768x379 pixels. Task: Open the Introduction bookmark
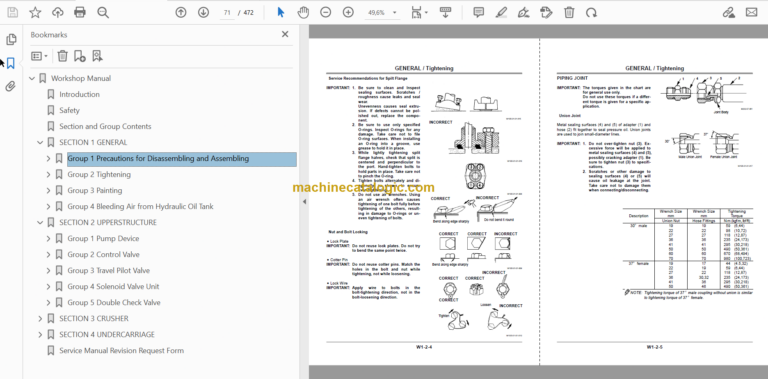(x=79, y=95)
